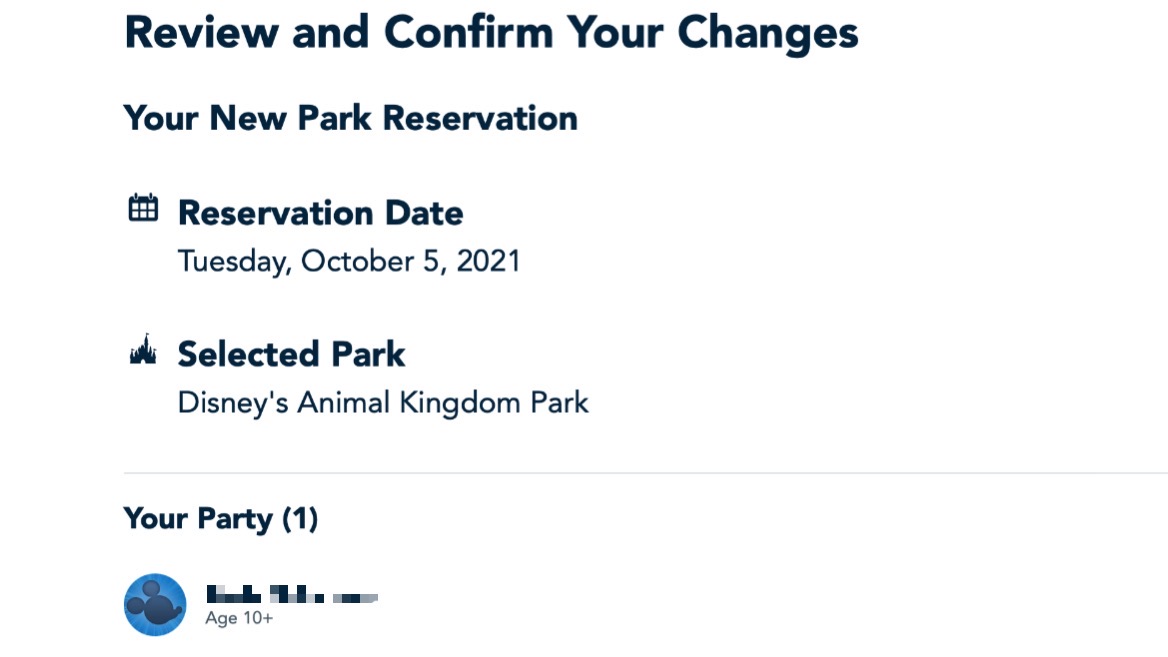This screenshot has width=1168, height=657.
Task: Click the calendar icon beside Reservation Date
Action: coord(143,208)
